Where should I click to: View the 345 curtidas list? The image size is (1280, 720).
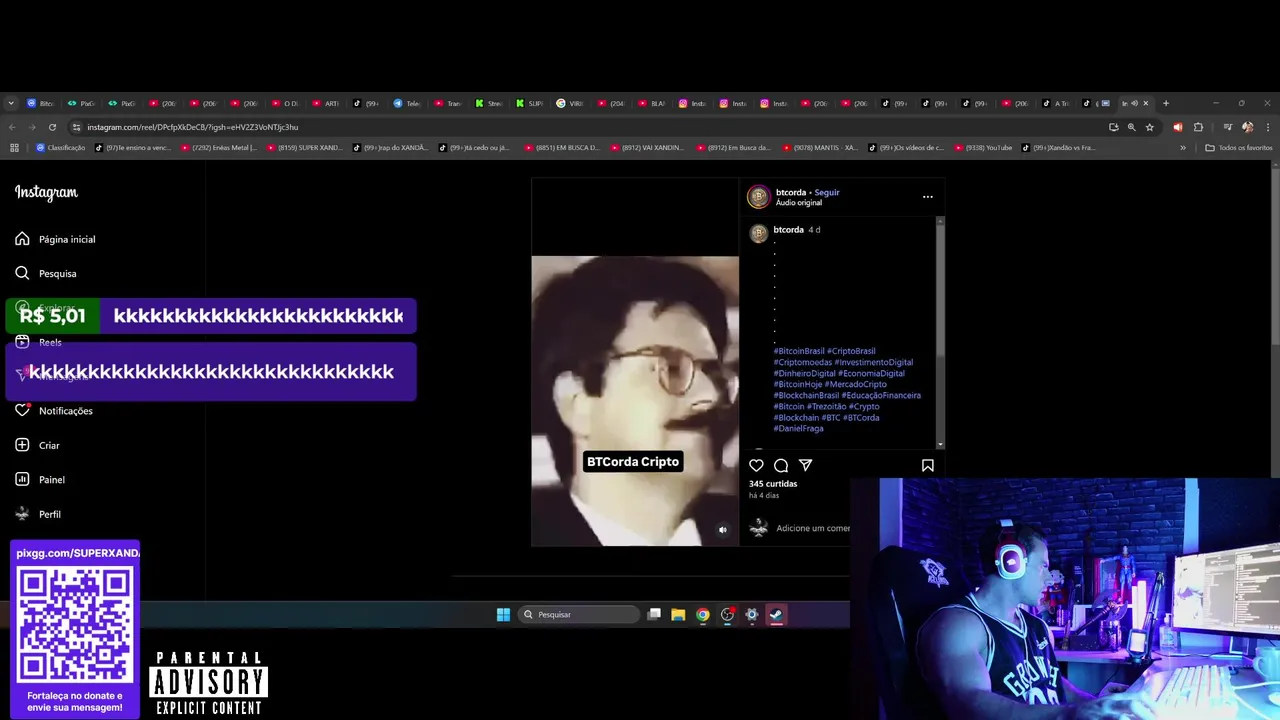(773, 484)
